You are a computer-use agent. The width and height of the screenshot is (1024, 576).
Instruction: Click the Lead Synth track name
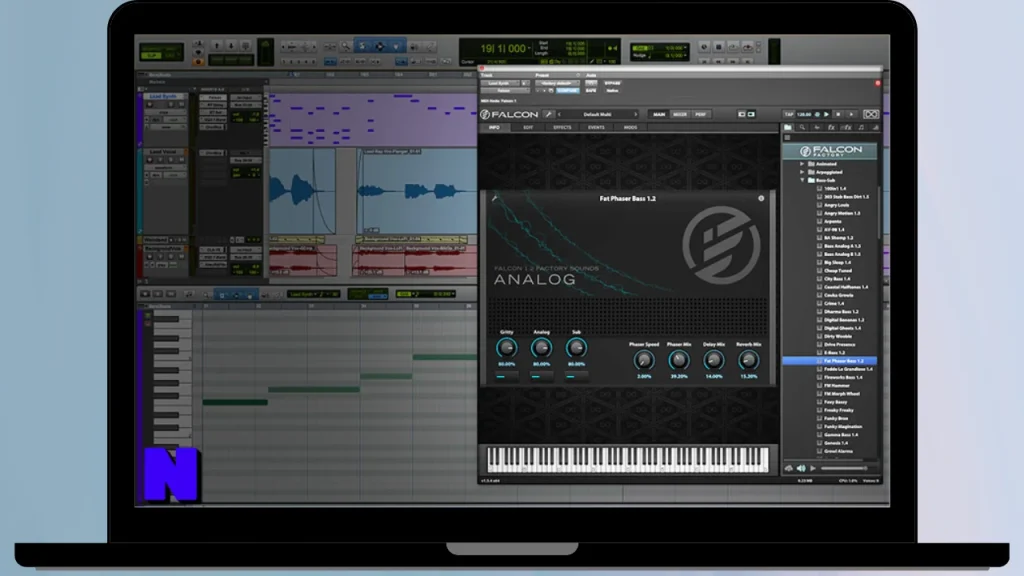163,97
